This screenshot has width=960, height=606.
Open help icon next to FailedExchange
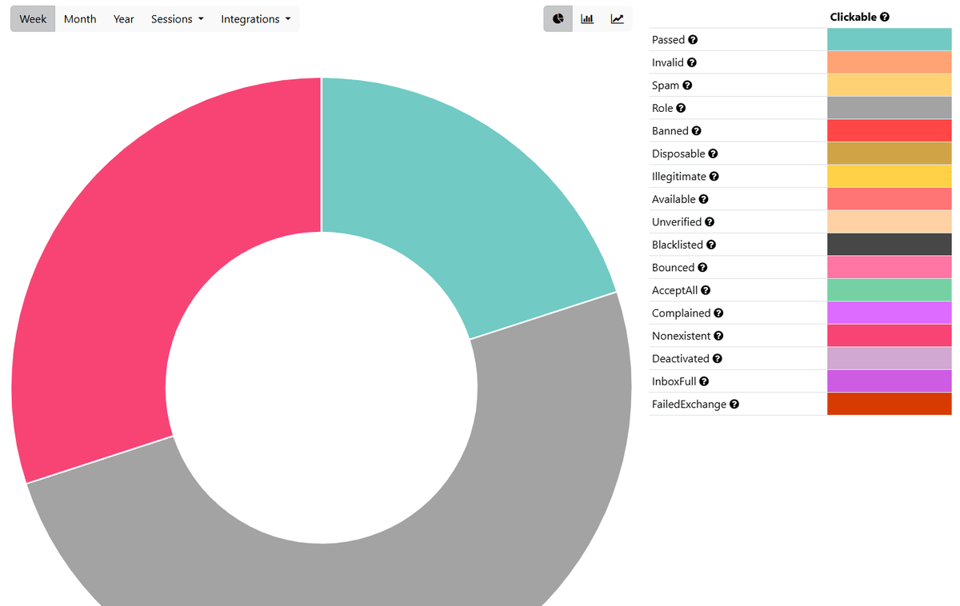(734, 404)
